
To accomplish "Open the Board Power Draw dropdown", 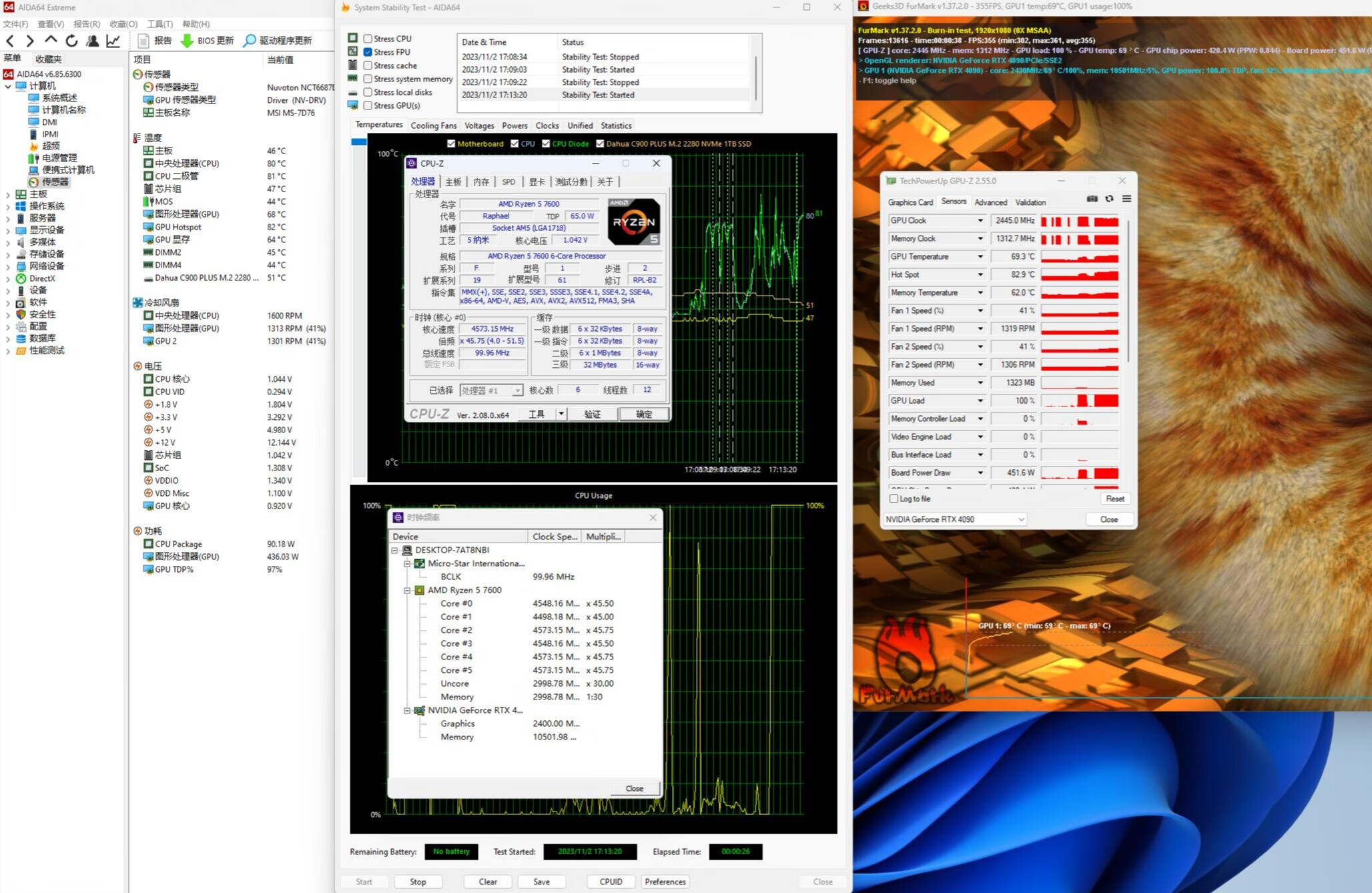I will (980, 473).
